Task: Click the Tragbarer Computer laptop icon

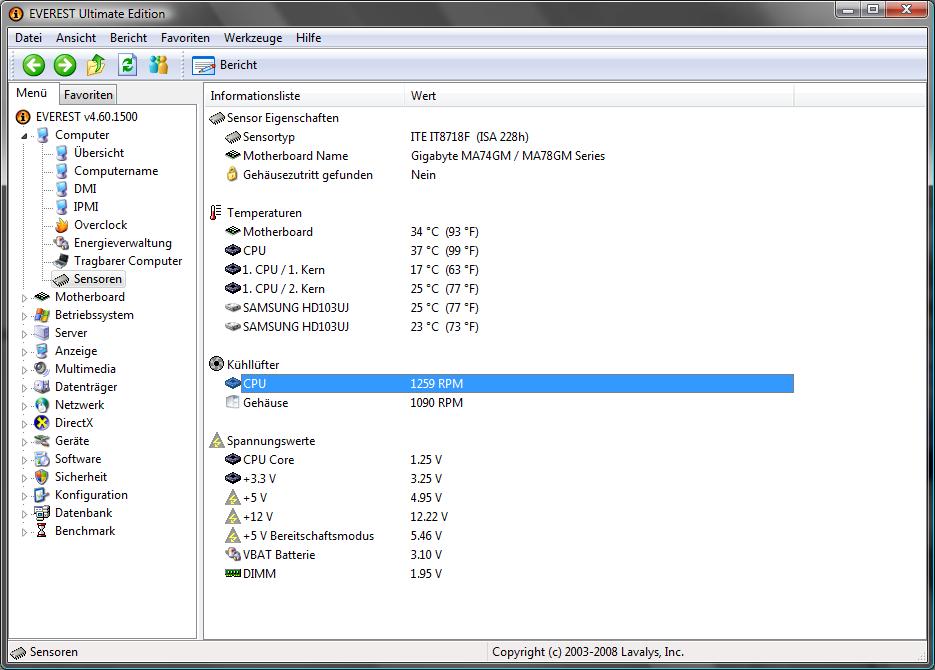Action: click(61, 261)
